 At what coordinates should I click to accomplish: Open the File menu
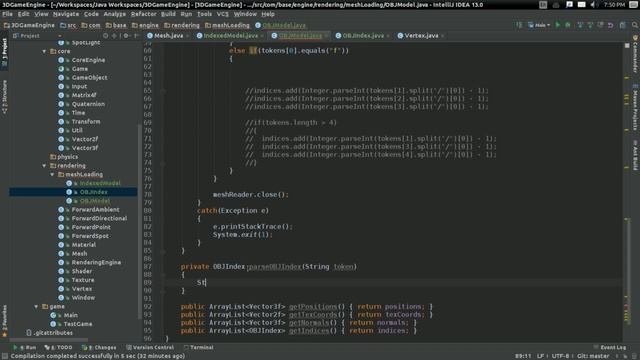point(7,14)
